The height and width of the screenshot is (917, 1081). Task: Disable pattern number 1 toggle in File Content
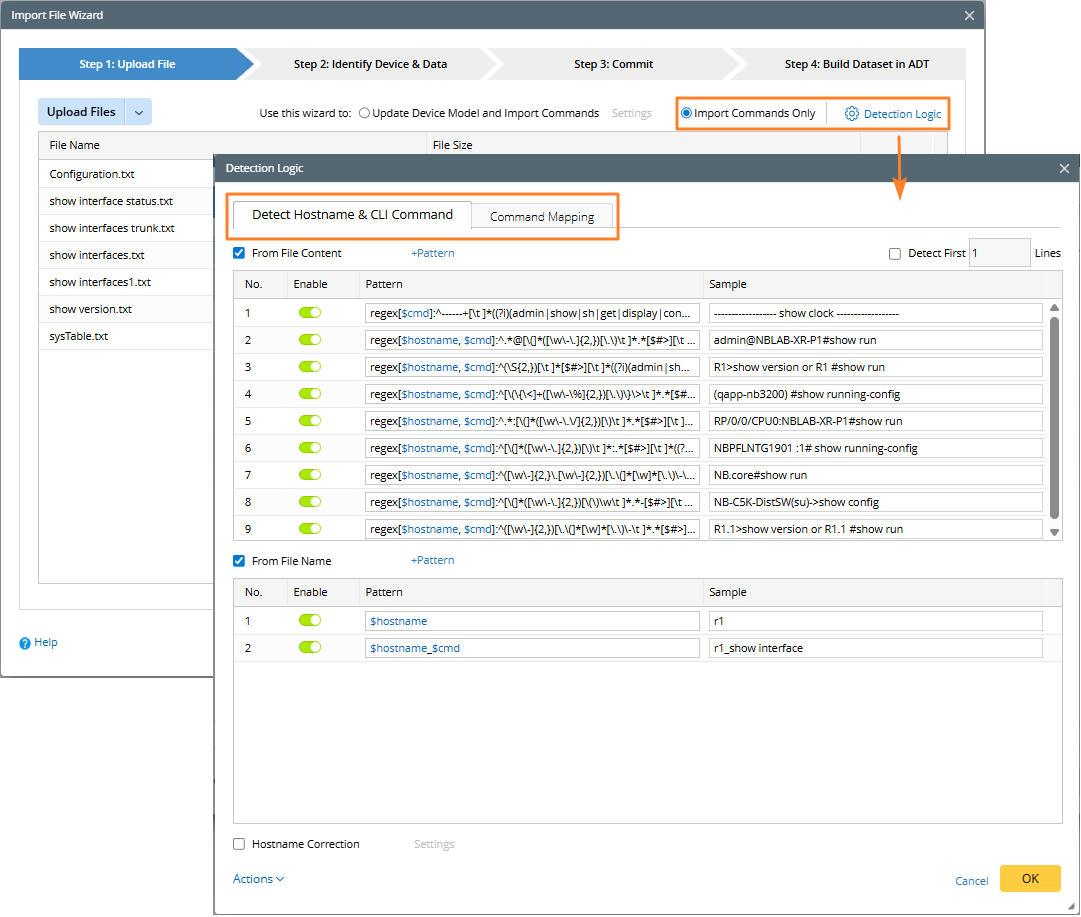[310, 313]
